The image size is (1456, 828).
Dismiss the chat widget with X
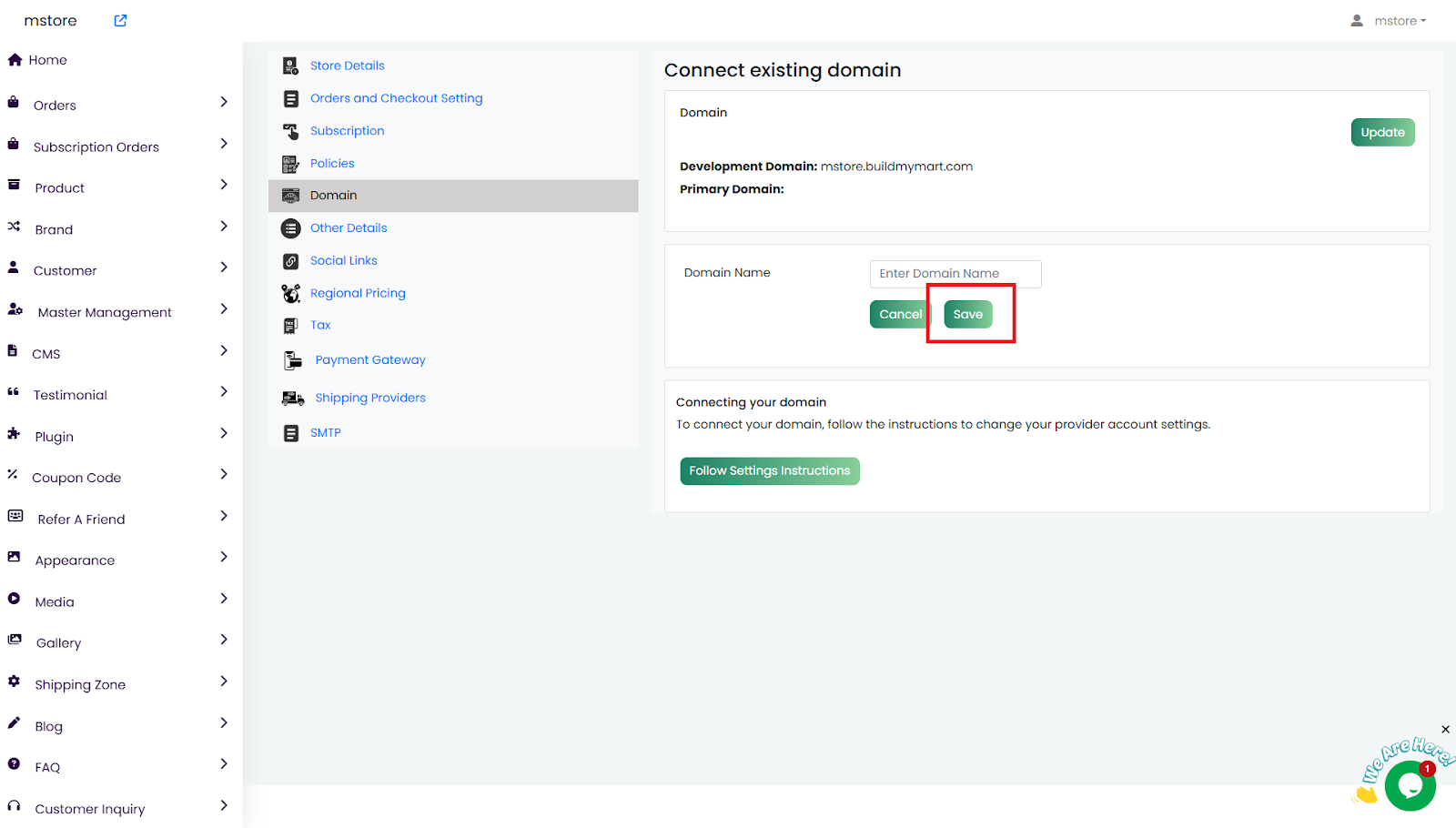1445,730
